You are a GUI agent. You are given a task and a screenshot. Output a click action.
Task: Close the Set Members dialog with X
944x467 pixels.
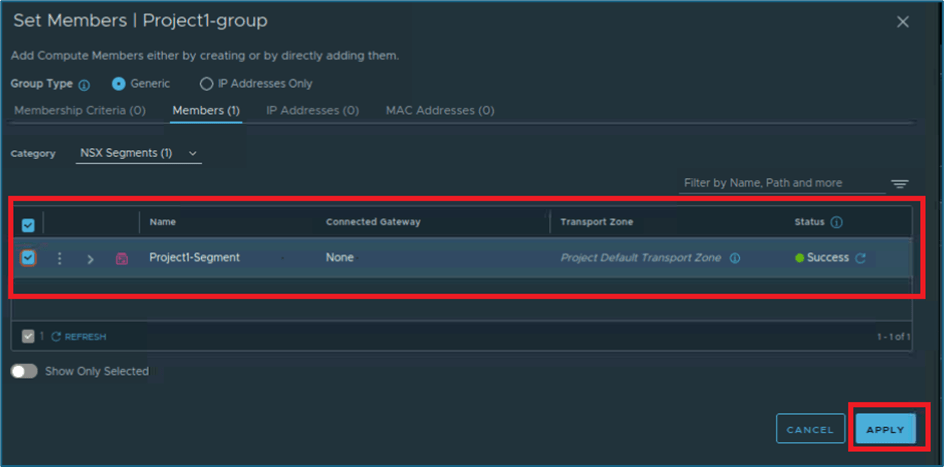903,21
